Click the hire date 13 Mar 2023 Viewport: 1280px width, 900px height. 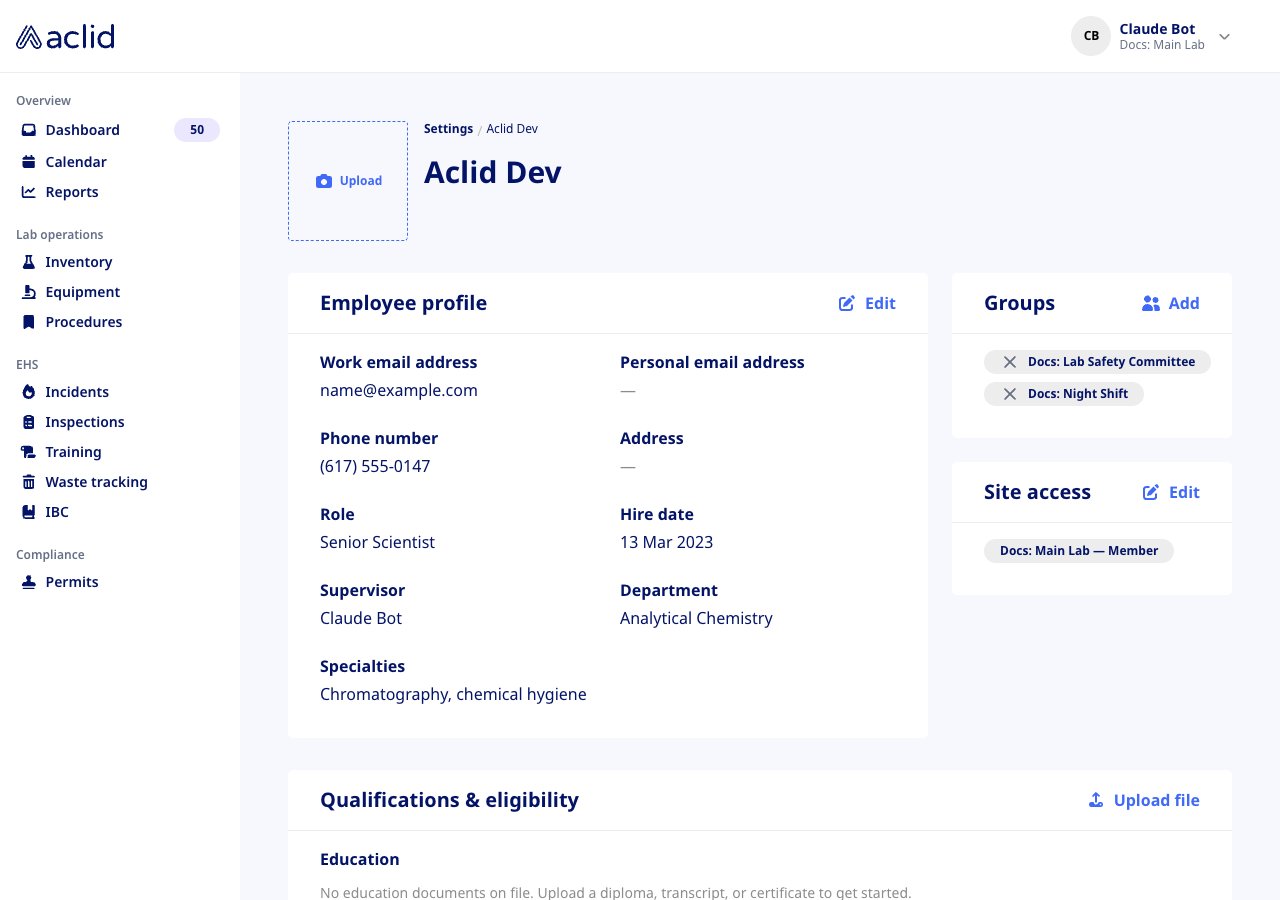pyautogui.click(x=666, y=542)
